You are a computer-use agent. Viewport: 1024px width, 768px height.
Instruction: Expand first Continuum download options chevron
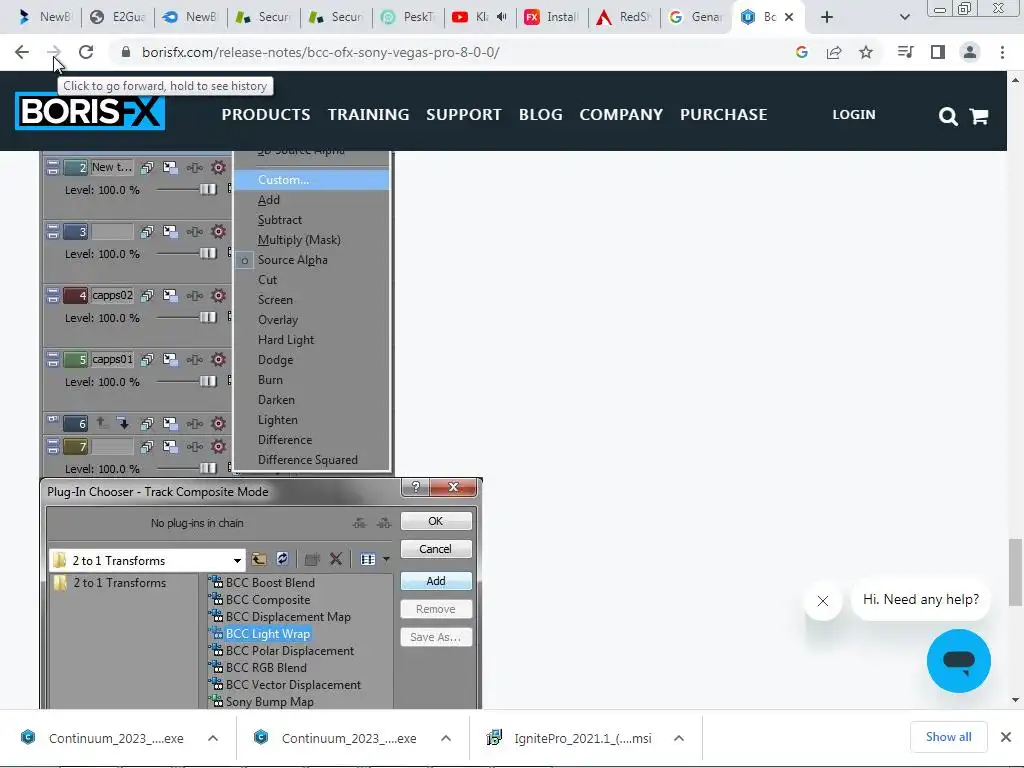(213, 739)
